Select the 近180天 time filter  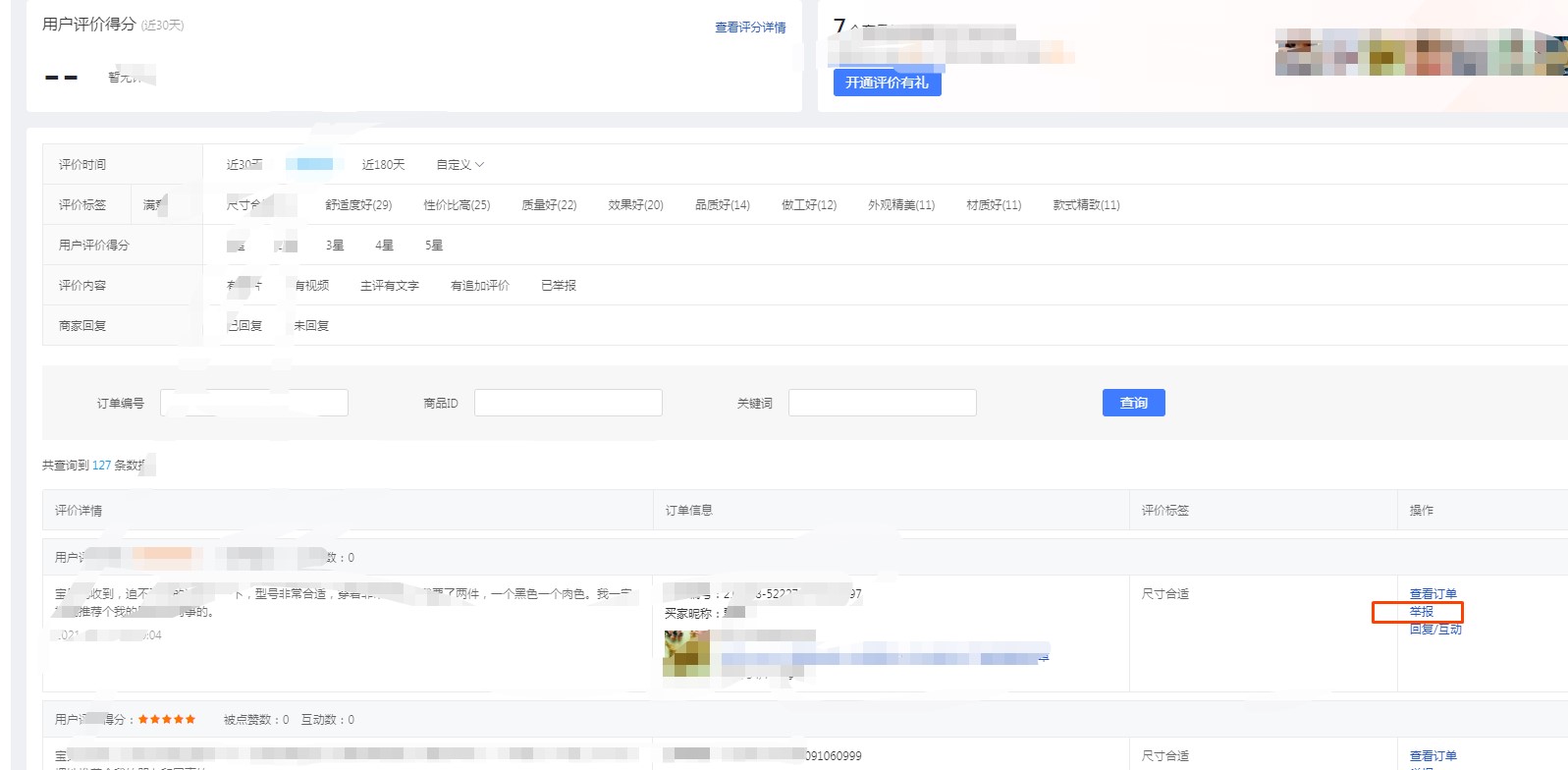383,165
